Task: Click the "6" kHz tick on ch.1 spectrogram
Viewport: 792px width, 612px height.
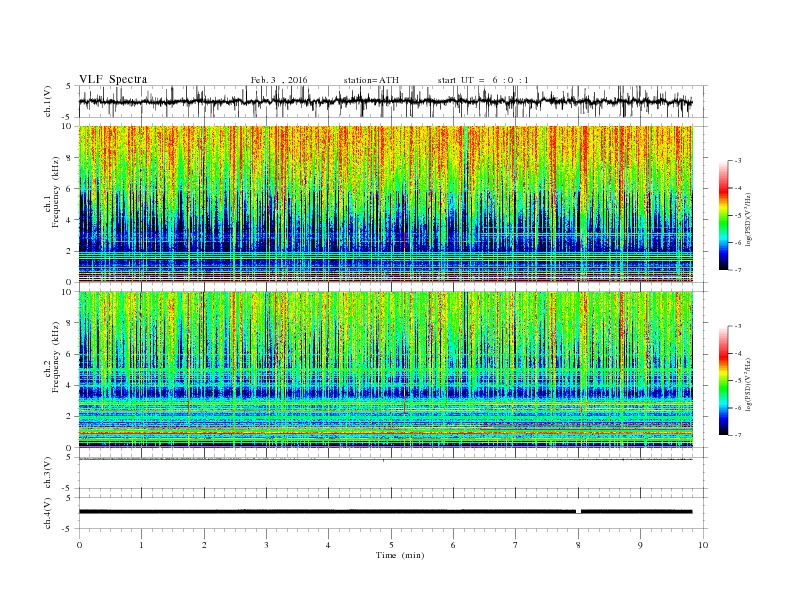Action: coord(70,188)
